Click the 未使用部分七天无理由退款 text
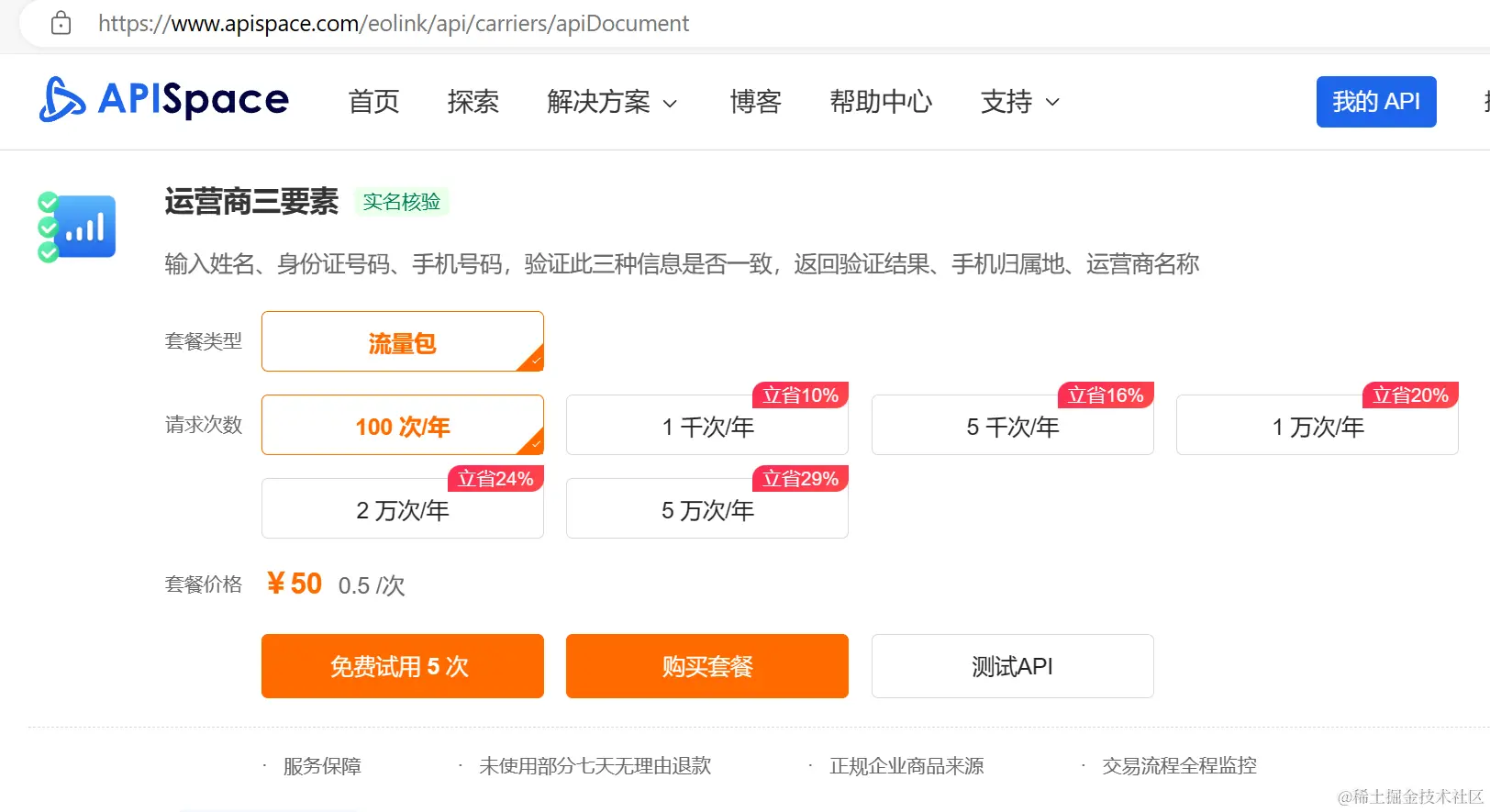Viewport: 1490px width, 812px height. (595, 766)
